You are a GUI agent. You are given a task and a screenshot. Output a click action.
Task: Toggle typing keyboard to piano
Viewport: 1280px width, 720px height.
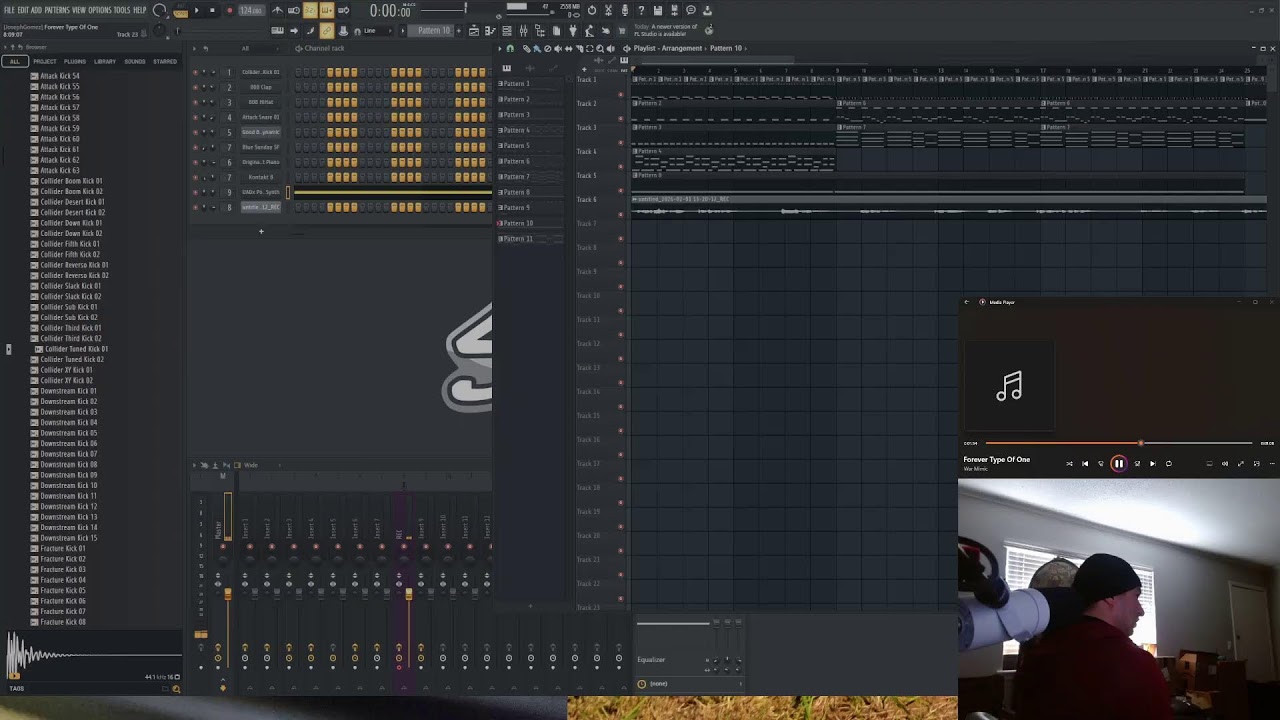[277, 30]
